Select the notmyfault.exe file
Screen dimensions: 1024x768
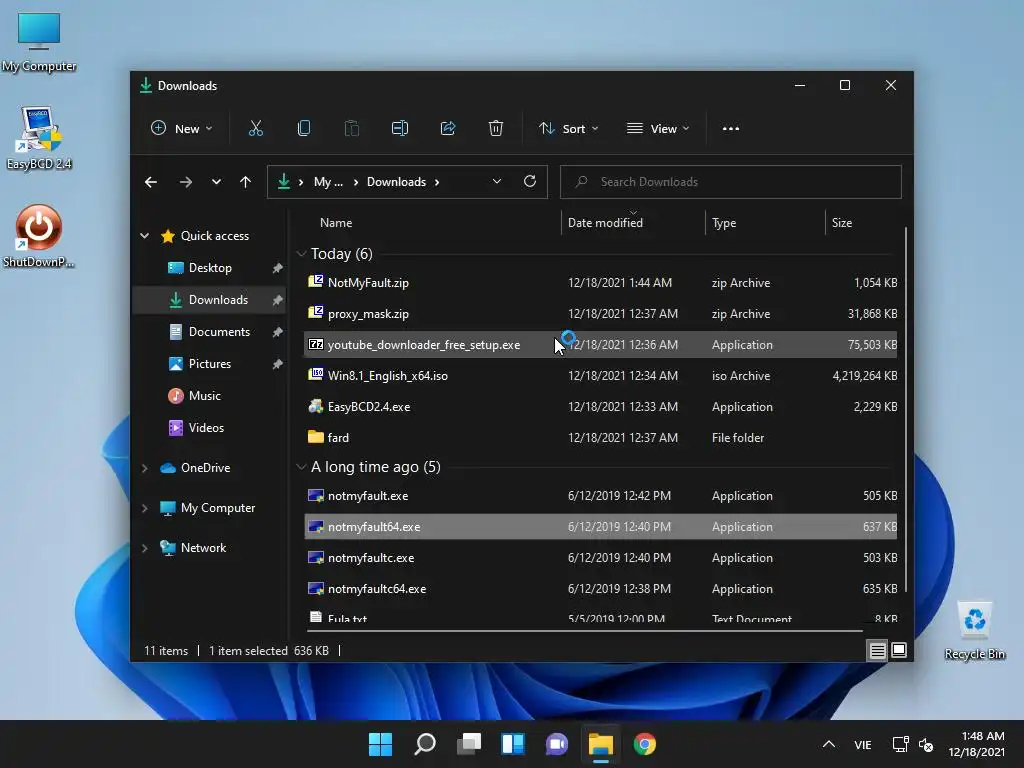click(x=600, y=496)
